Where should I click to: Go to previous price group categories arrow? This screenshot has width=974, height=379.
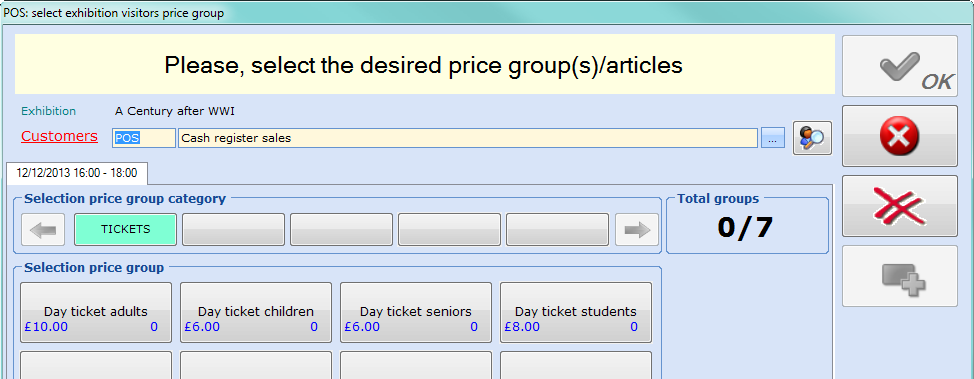tap(43, 230)
